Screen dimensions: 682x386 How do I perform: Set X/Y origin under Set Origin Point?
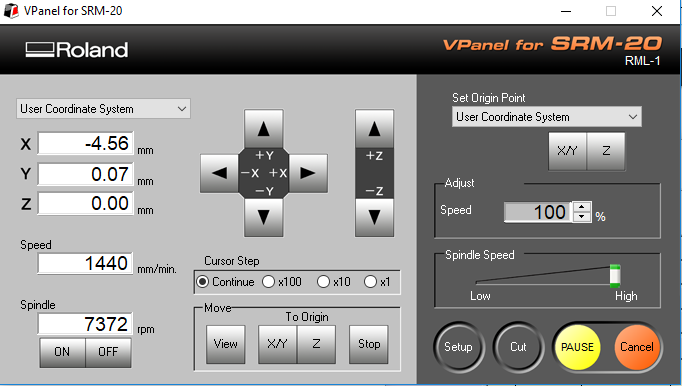click(x=568, y=151)
